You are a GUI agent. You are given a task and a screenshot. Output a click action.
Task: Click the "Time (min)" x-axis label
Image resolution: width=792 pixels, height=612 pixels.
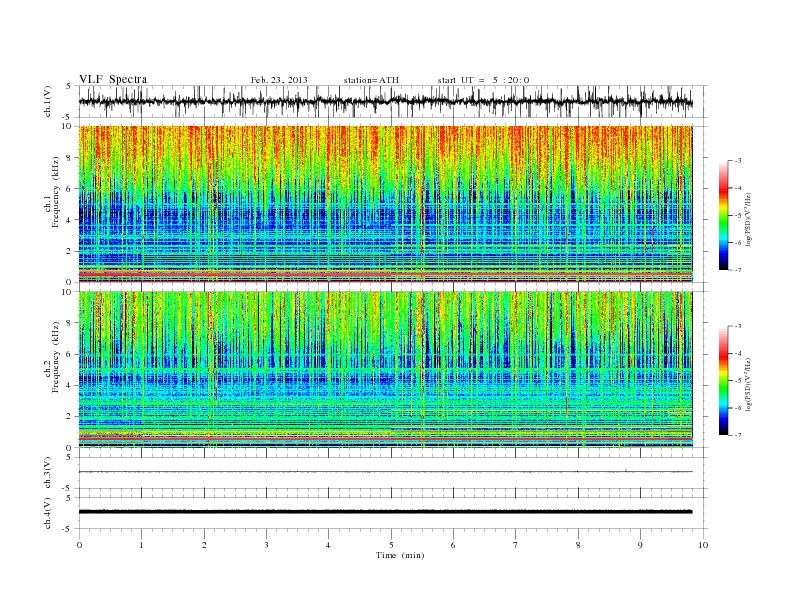tap(400, 555)
